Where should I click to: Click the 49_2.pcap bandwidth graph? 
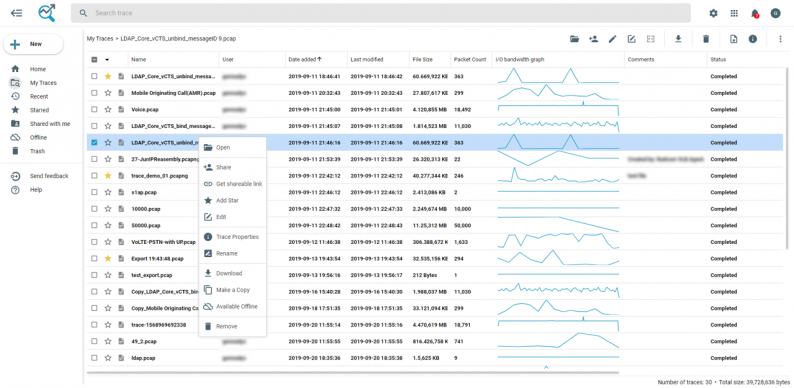pos(559,341)
